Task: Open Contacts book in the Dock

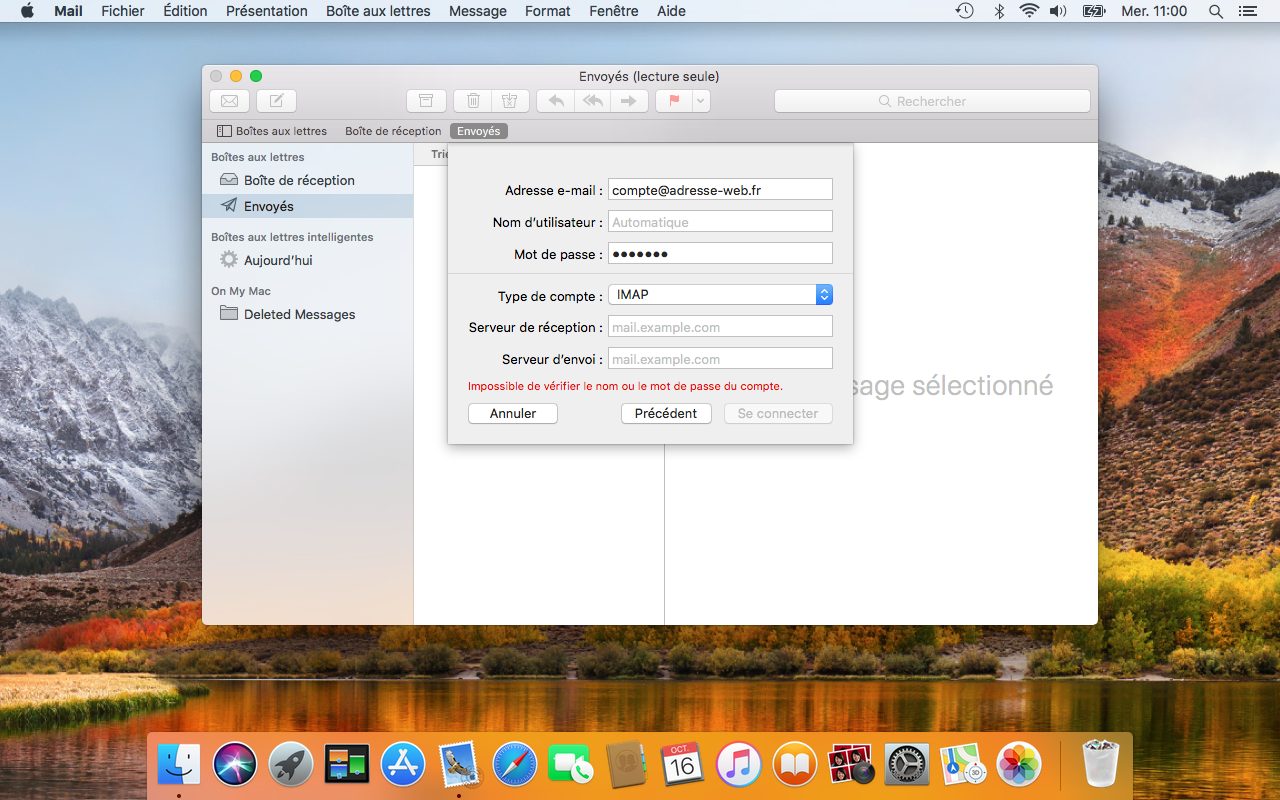Action: (627, 765)
